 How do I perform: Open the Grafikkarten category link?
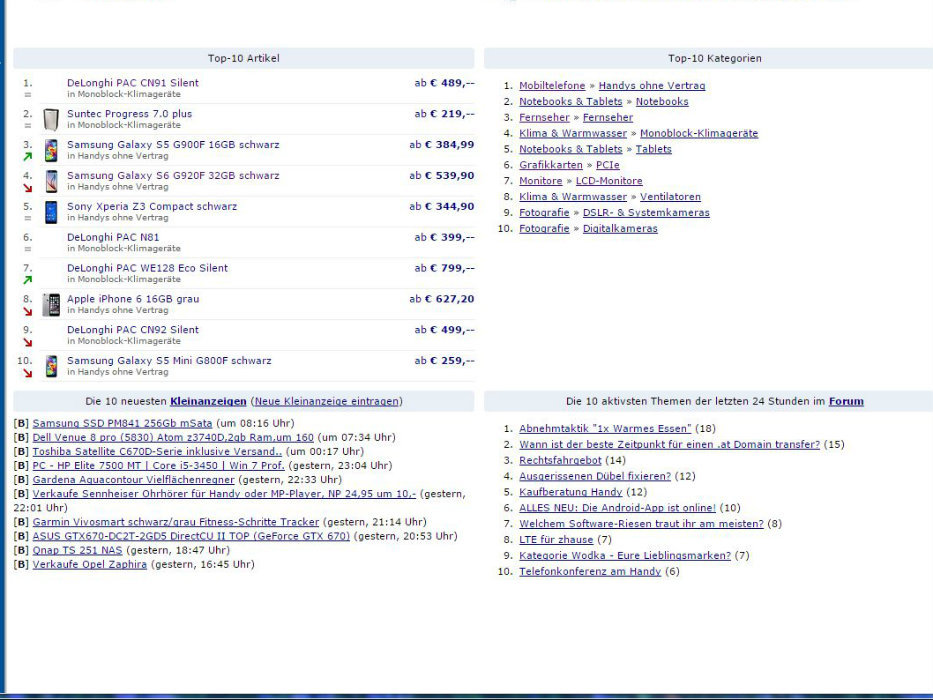(550, 165)
